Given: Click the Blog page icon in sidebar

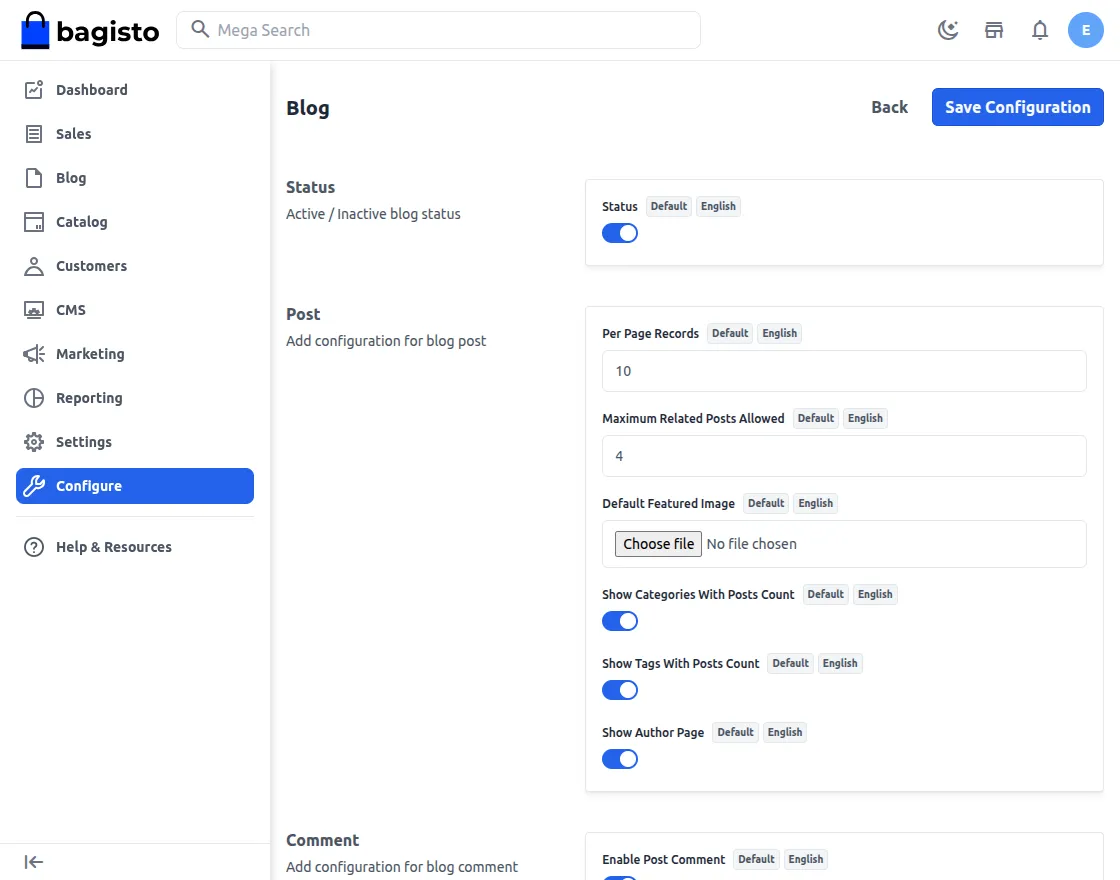Looking at the screenshot, I should (x=34, y=178).
